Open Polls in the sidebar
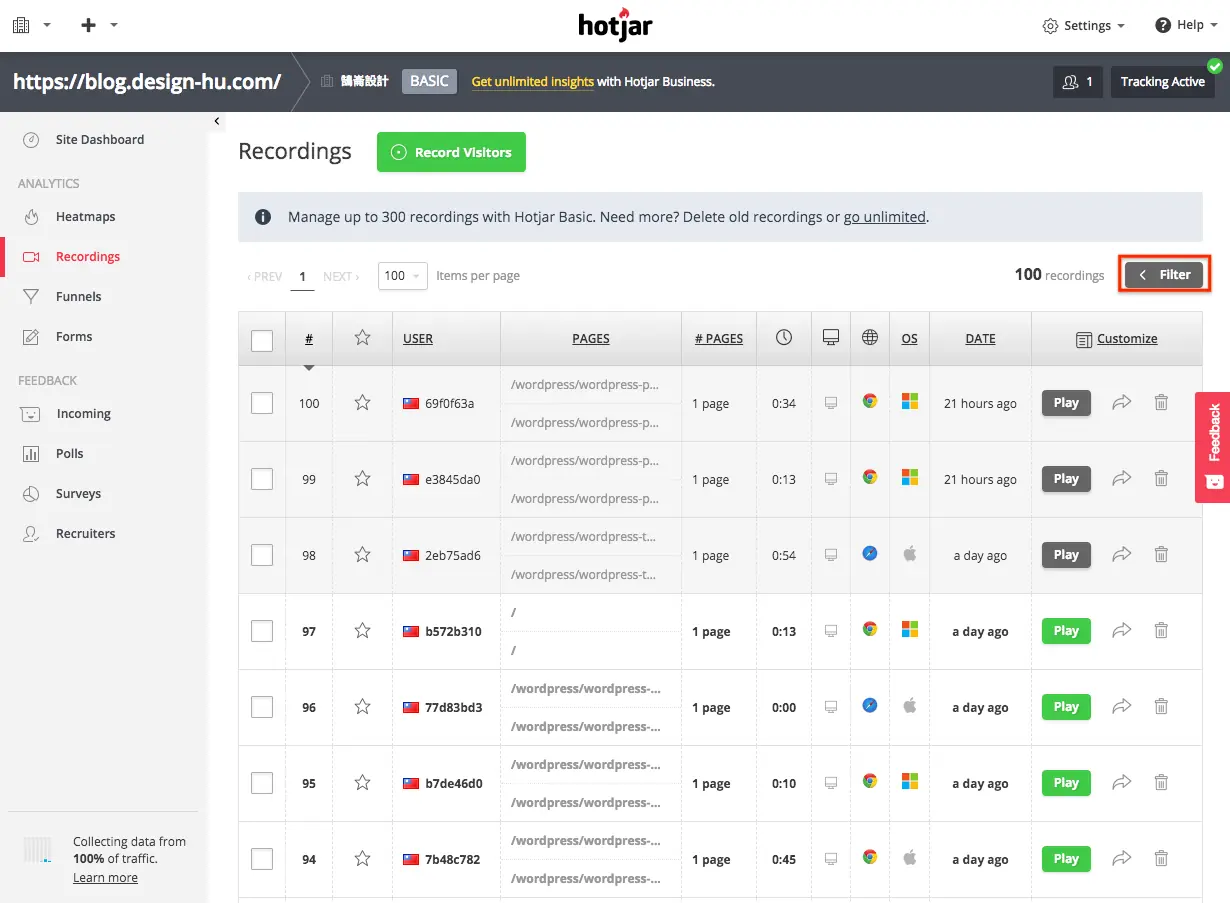This screenshot has height=903, width=1230. tap(70, 454)
